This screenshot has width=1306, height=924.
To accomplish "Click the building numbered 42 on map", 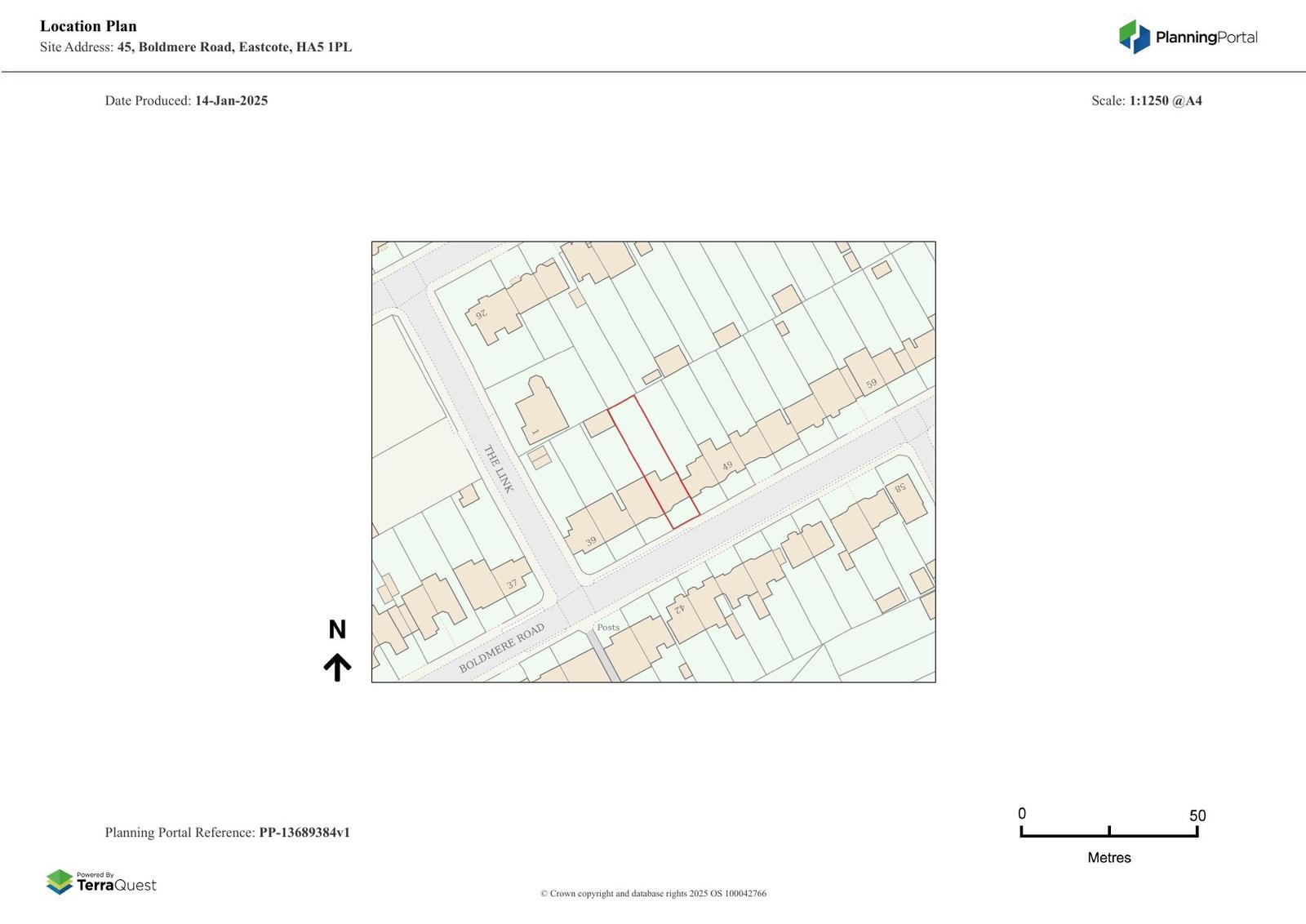I will pyautogui.click(x=677, y=608).
